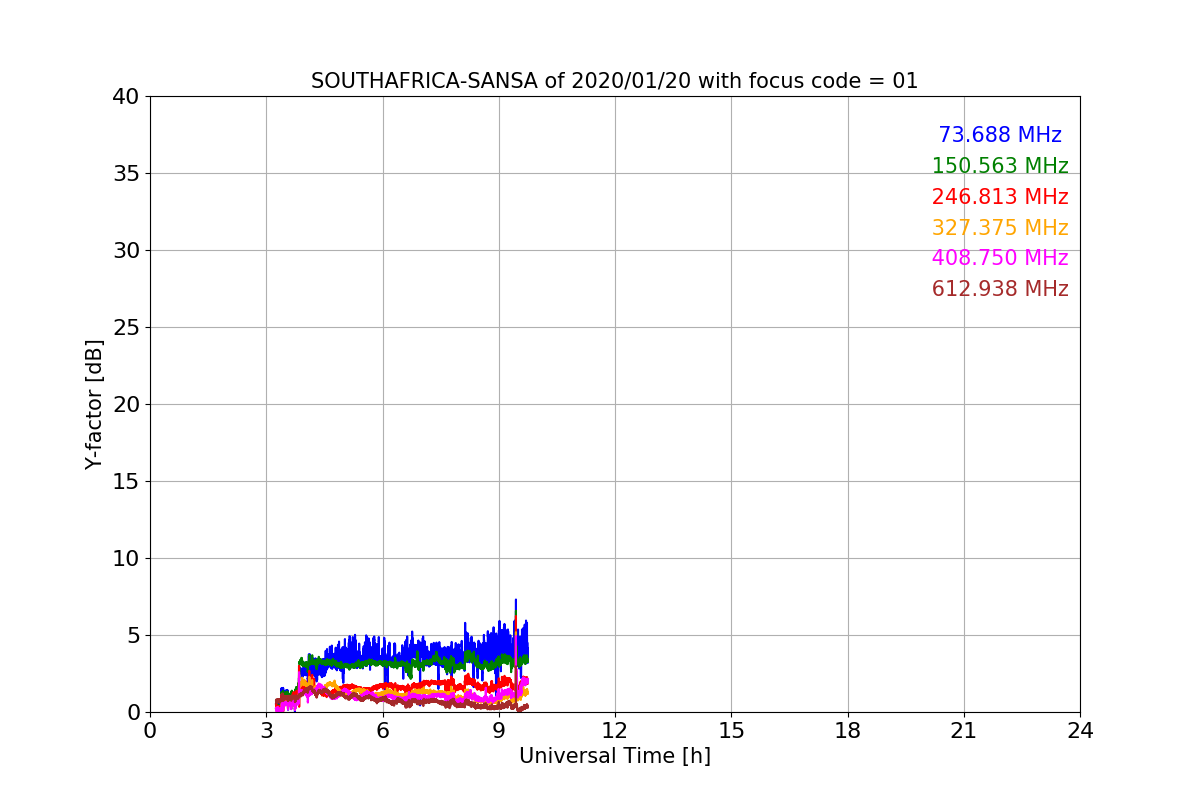Click the x-axis tick label 9
Viewport: 1200px width, 800px height.
pos(499,731)
